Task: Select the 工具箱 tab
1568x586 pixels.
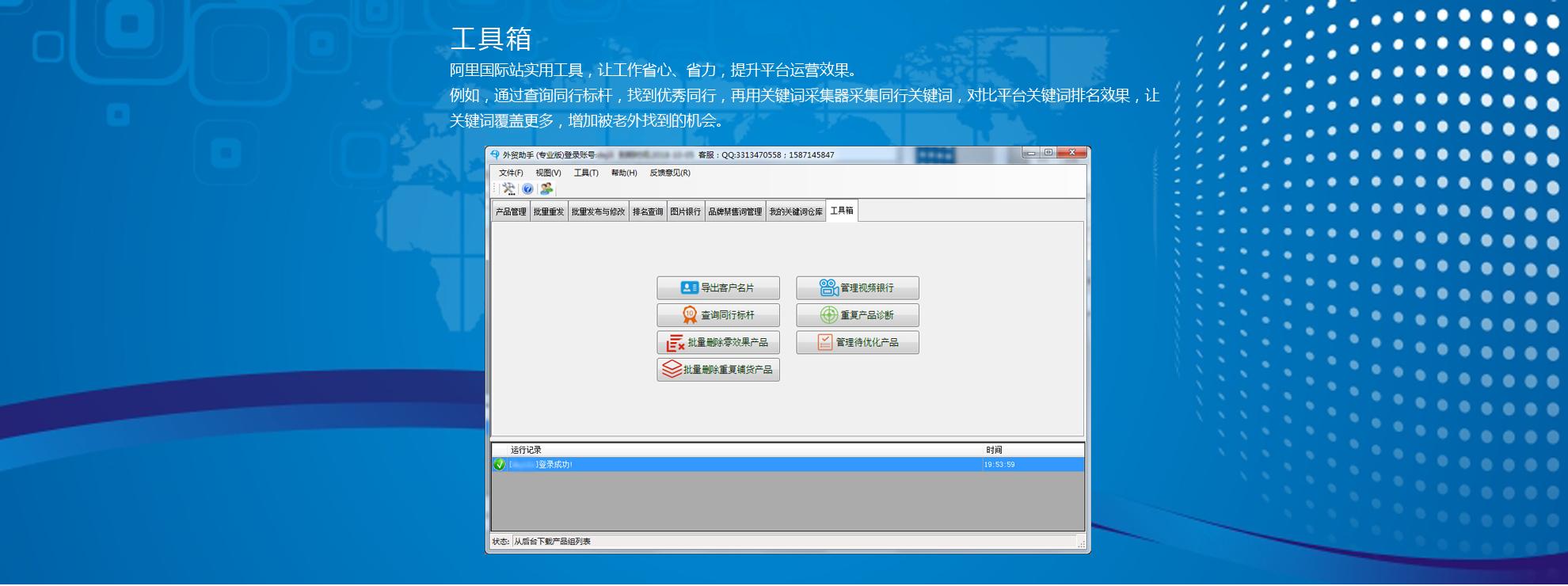Action: 842,211
